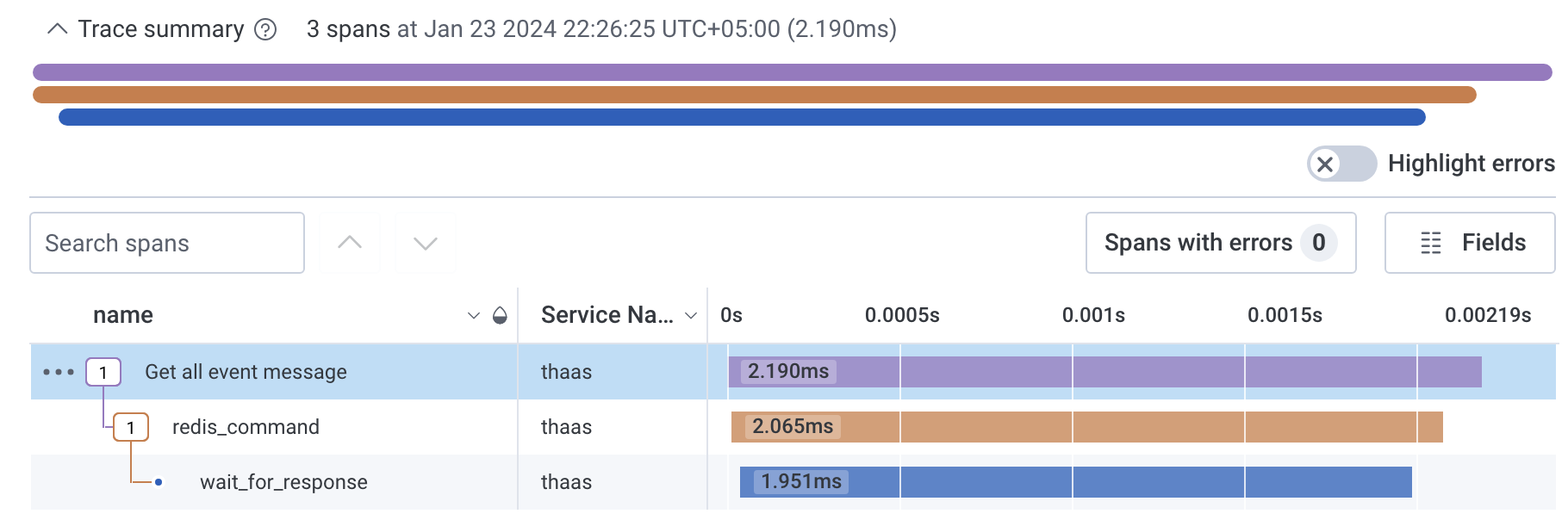Viewport: 1568px width, 520px height.
Task: Collapse the Get all event message child count box
Action: pyautogui.click(x=103, y=372)
